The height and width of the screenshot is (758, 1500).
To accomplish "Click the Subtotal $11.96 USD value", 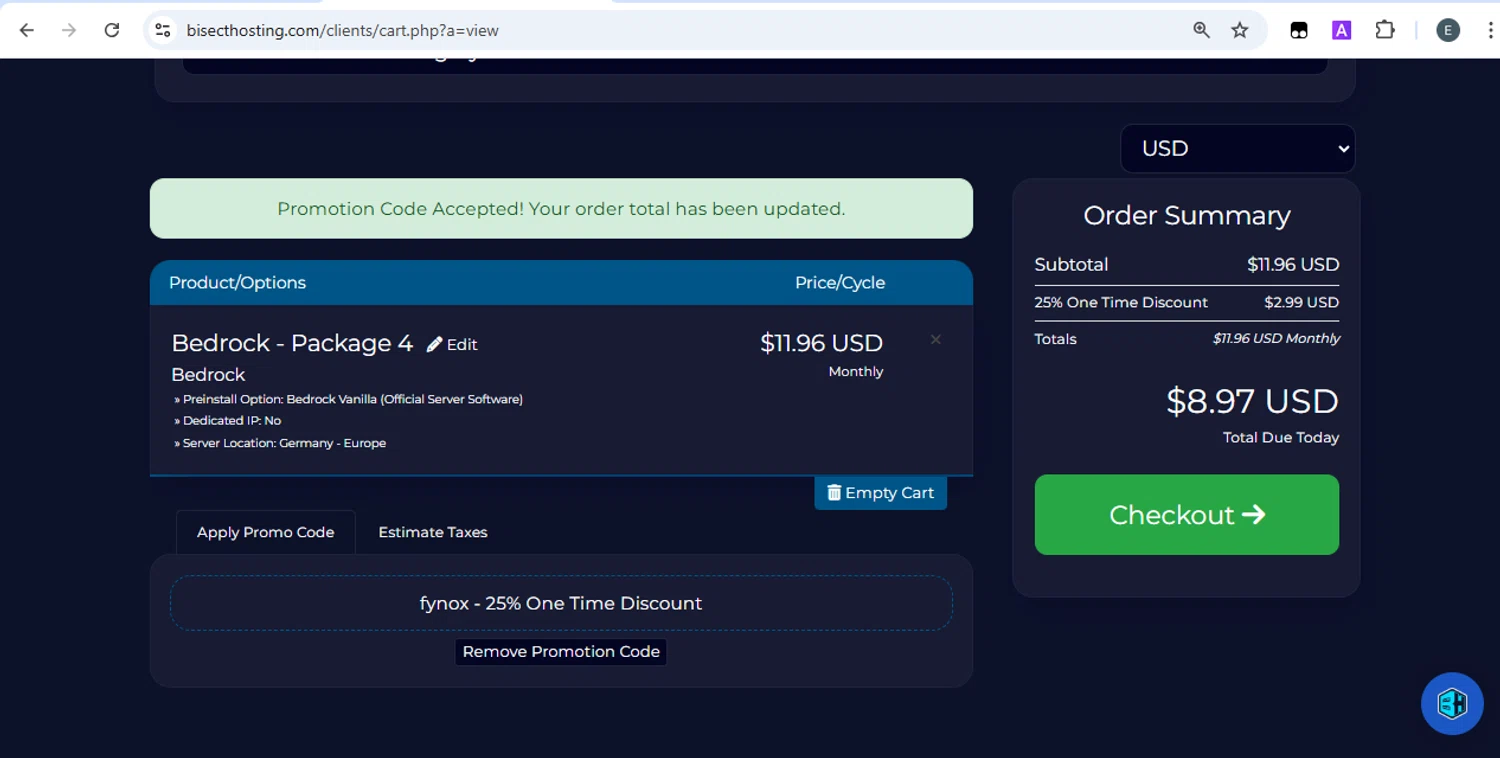I will (x=1293, y=265).
